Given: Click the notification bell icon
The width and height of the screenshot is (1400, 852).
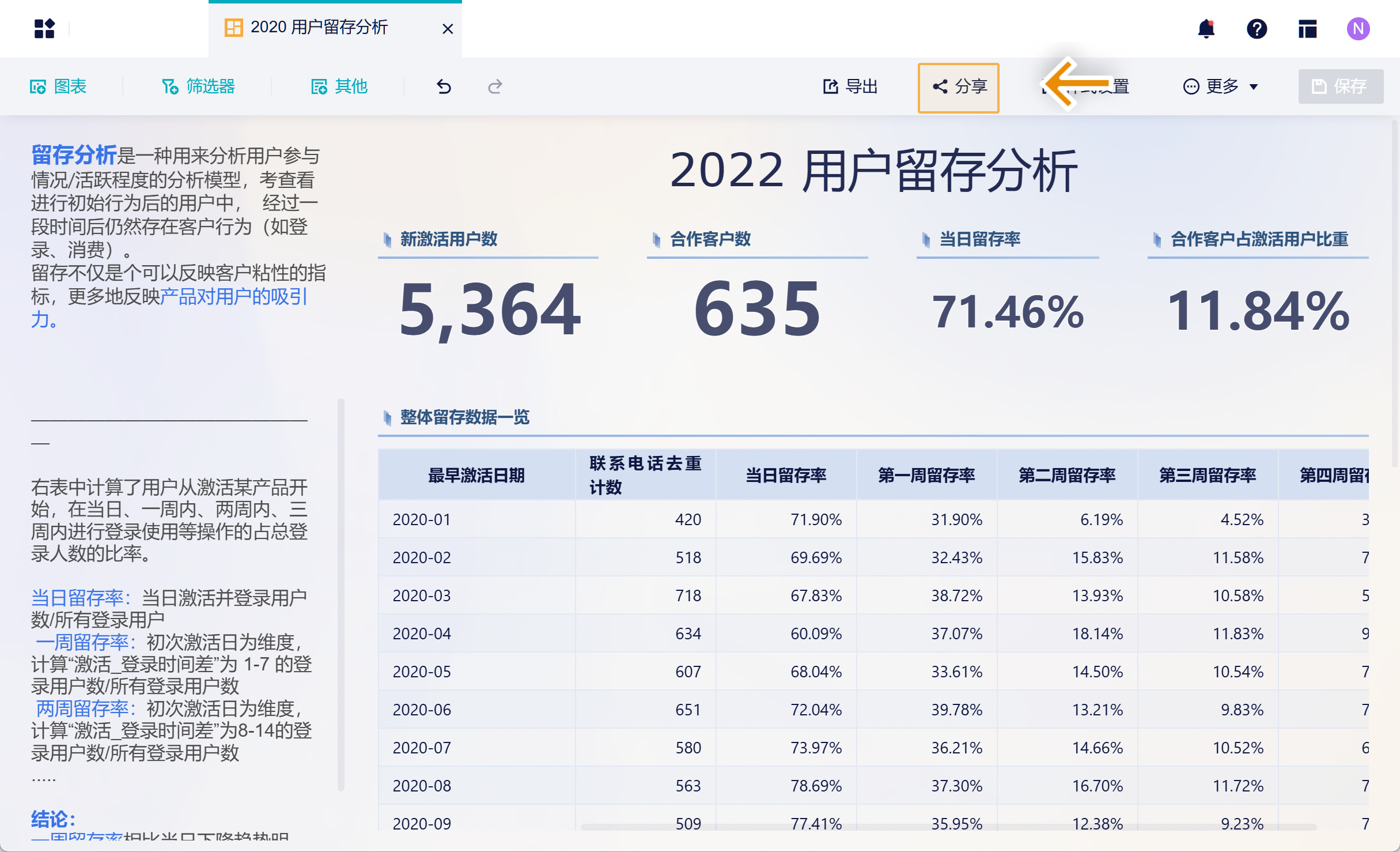Looking at the screenshot, I should (1206, 28).
